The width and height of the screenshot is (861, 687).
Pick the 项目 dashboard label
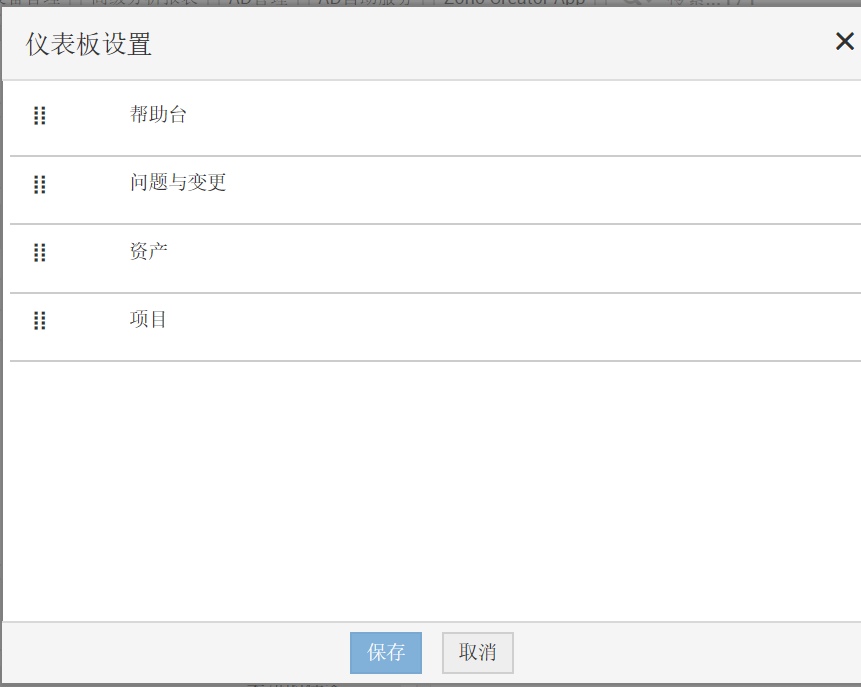click(x=149, y=319)
